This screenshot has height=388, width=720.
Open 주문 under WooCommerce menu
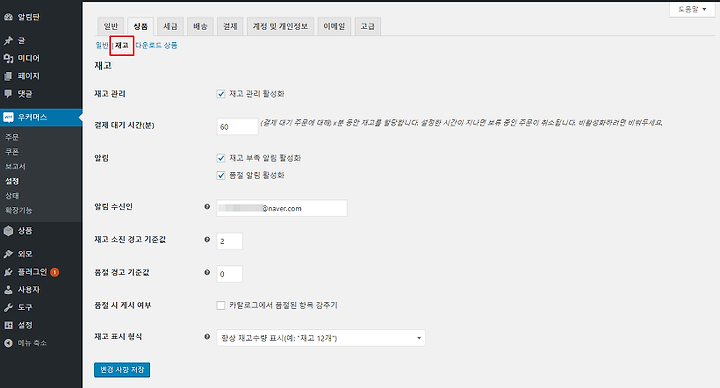point(12,137)
